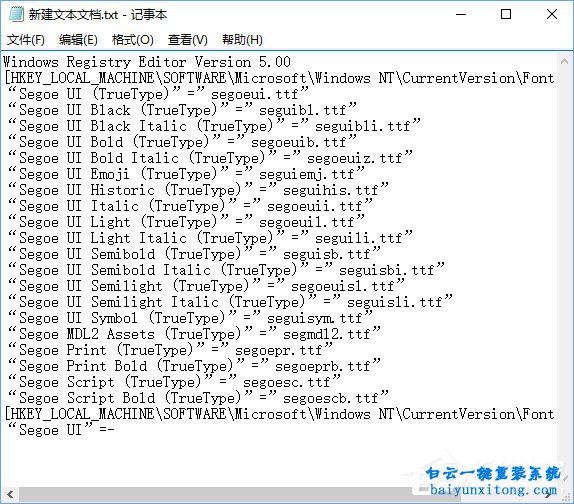
Task: Click line 'Windows Registry Editor Version 5.00'
Action: (147, 62)
